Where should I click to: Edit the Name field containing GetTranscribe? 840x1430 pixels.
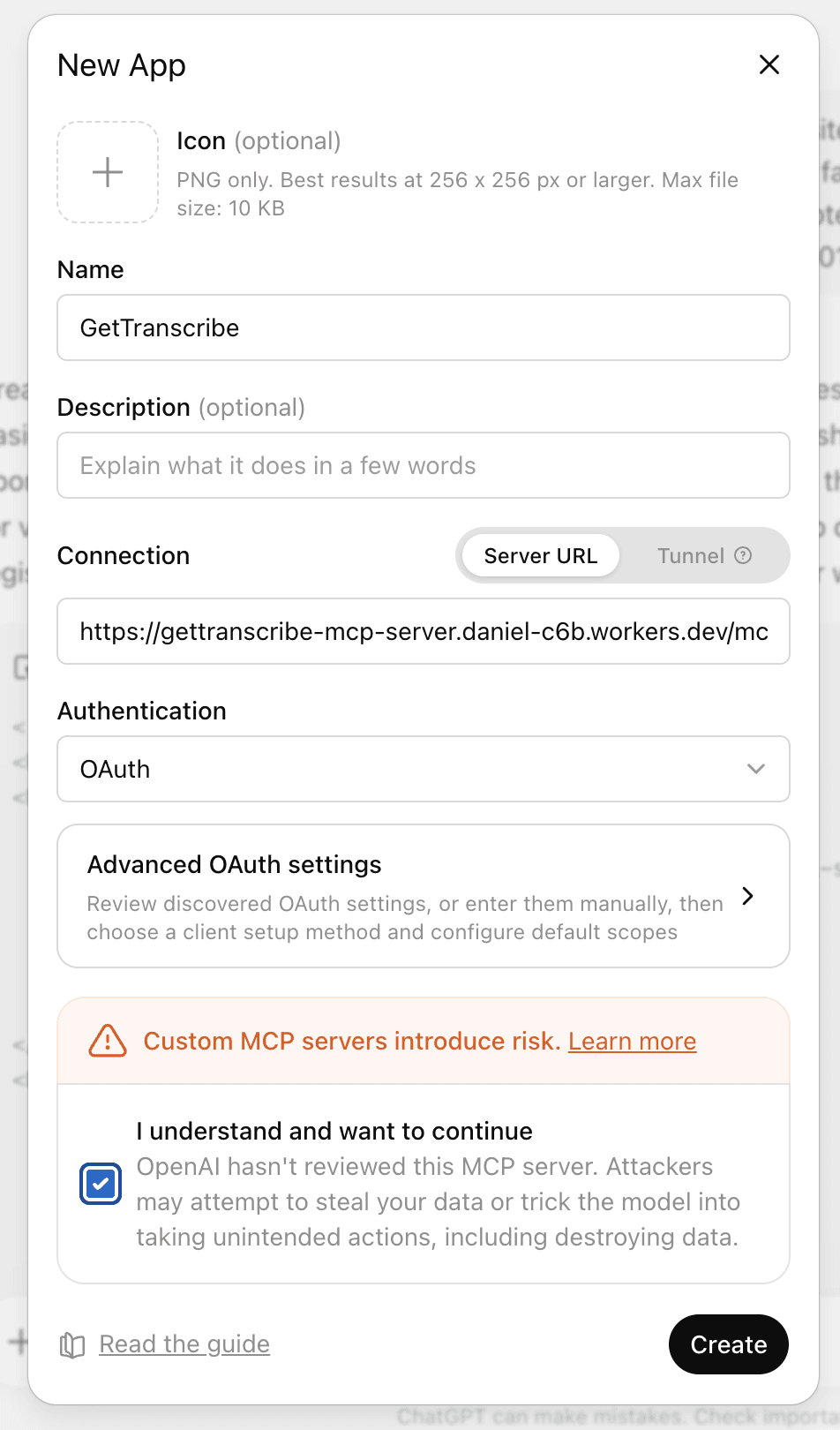click(424, 327)
